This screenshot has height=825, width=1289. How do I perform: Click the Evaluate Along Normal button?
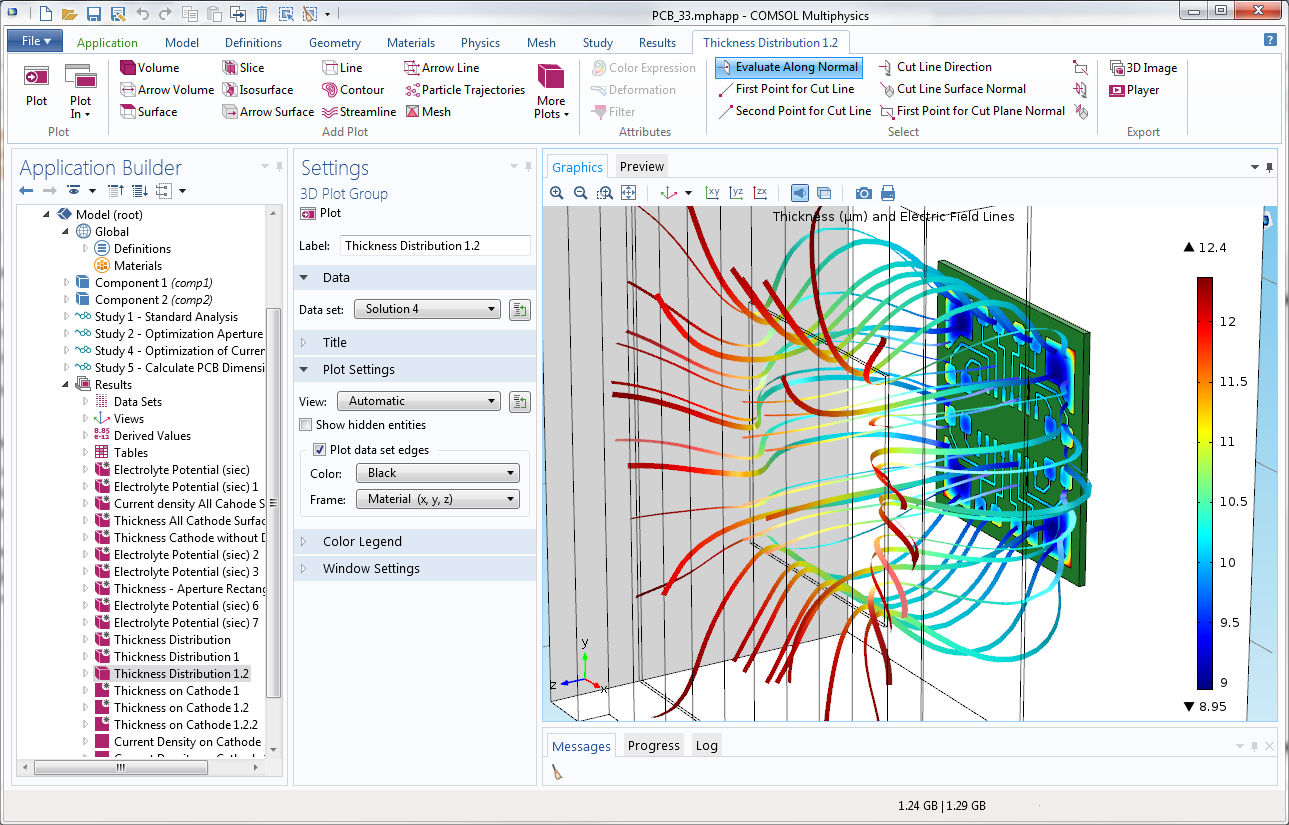point(788,67)
